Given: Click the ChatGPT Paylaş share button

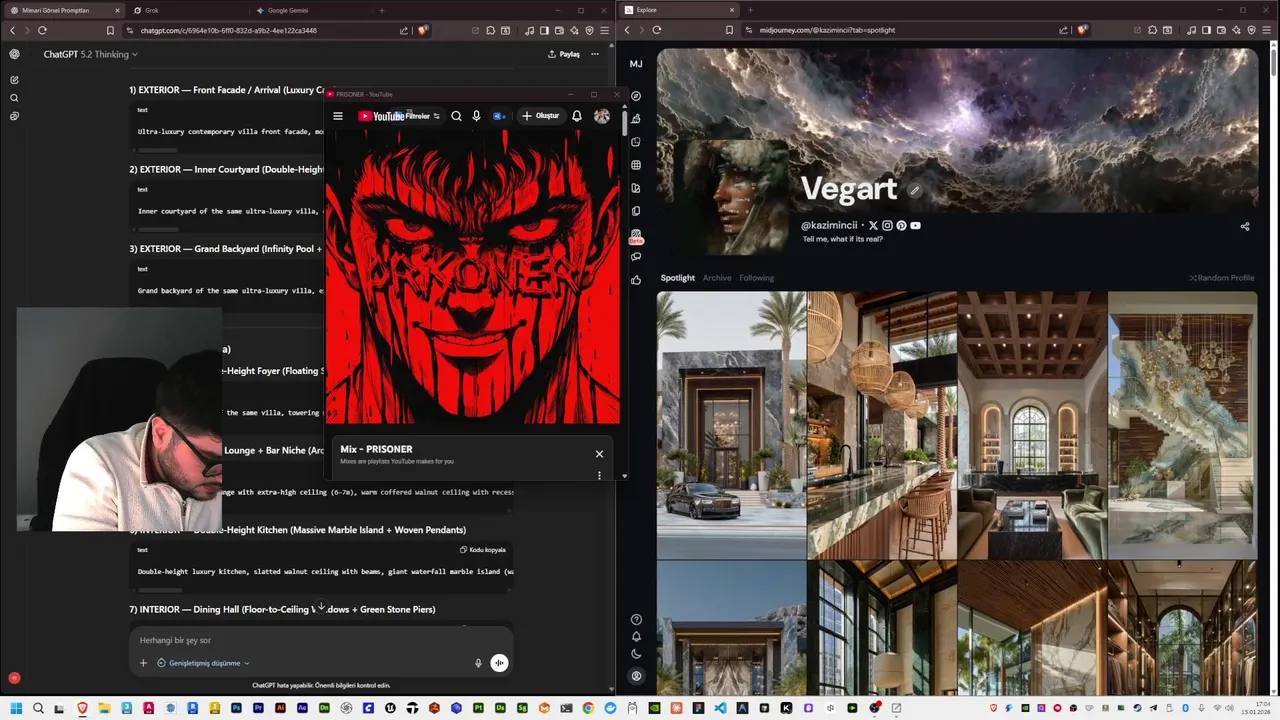Looking at the screenshot, I should tap(564, 54).
